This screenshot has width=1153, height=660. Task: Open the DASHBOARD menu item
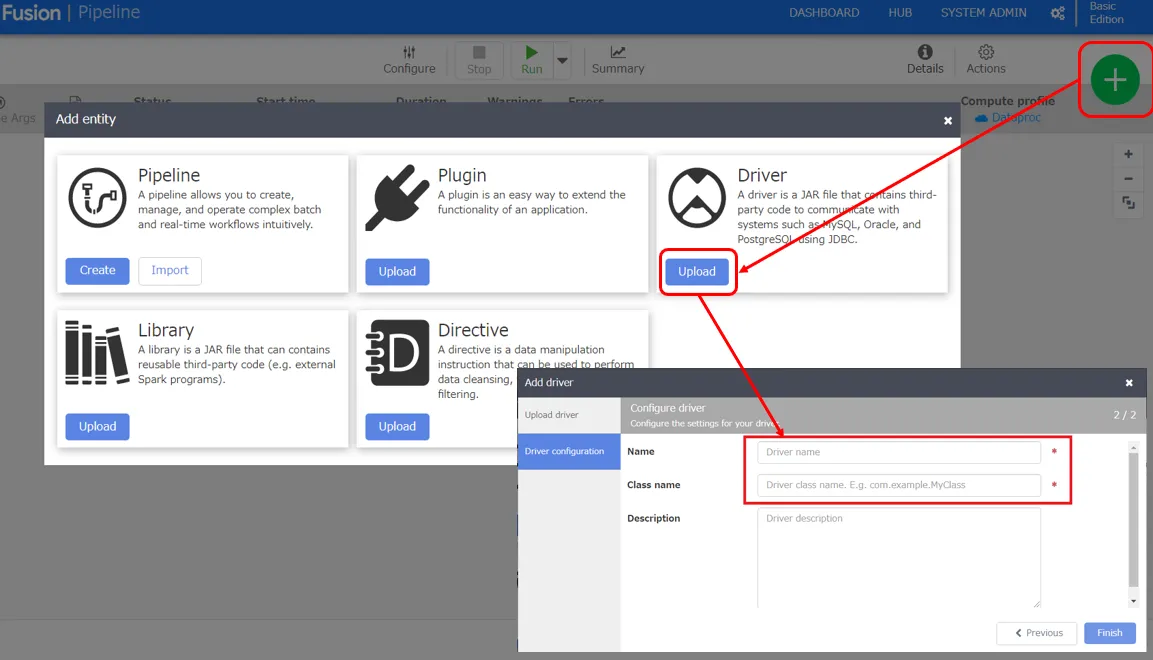point(823,13)
